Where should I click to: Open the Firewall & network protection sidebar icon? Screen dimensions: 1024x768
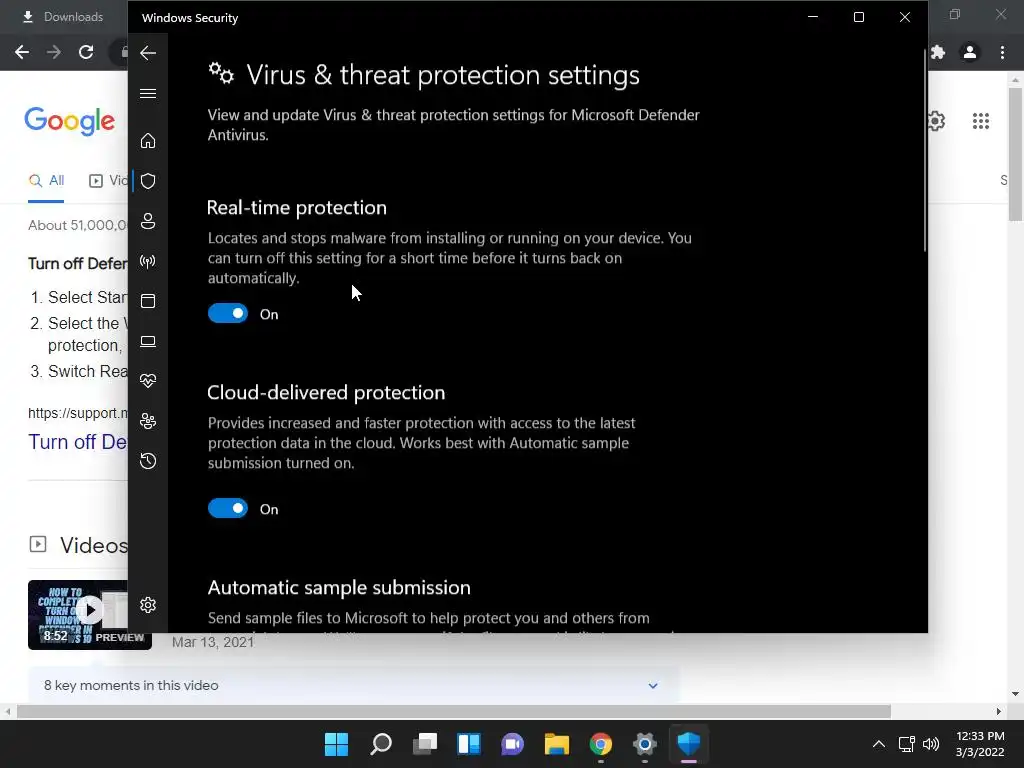[x=148, y=262]
